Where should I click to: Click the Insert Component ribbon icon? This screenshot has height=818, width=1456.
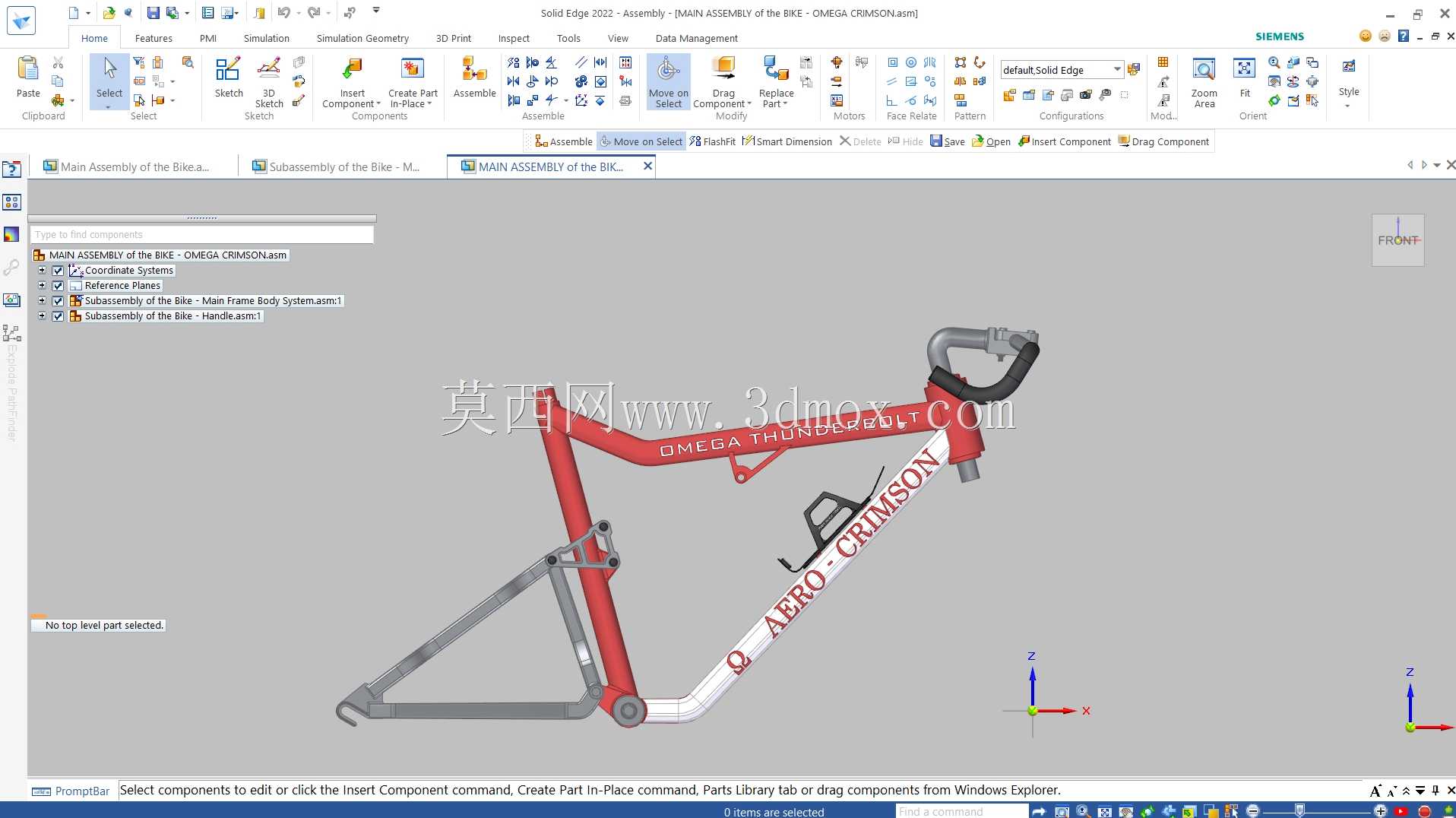click(352, 69)
